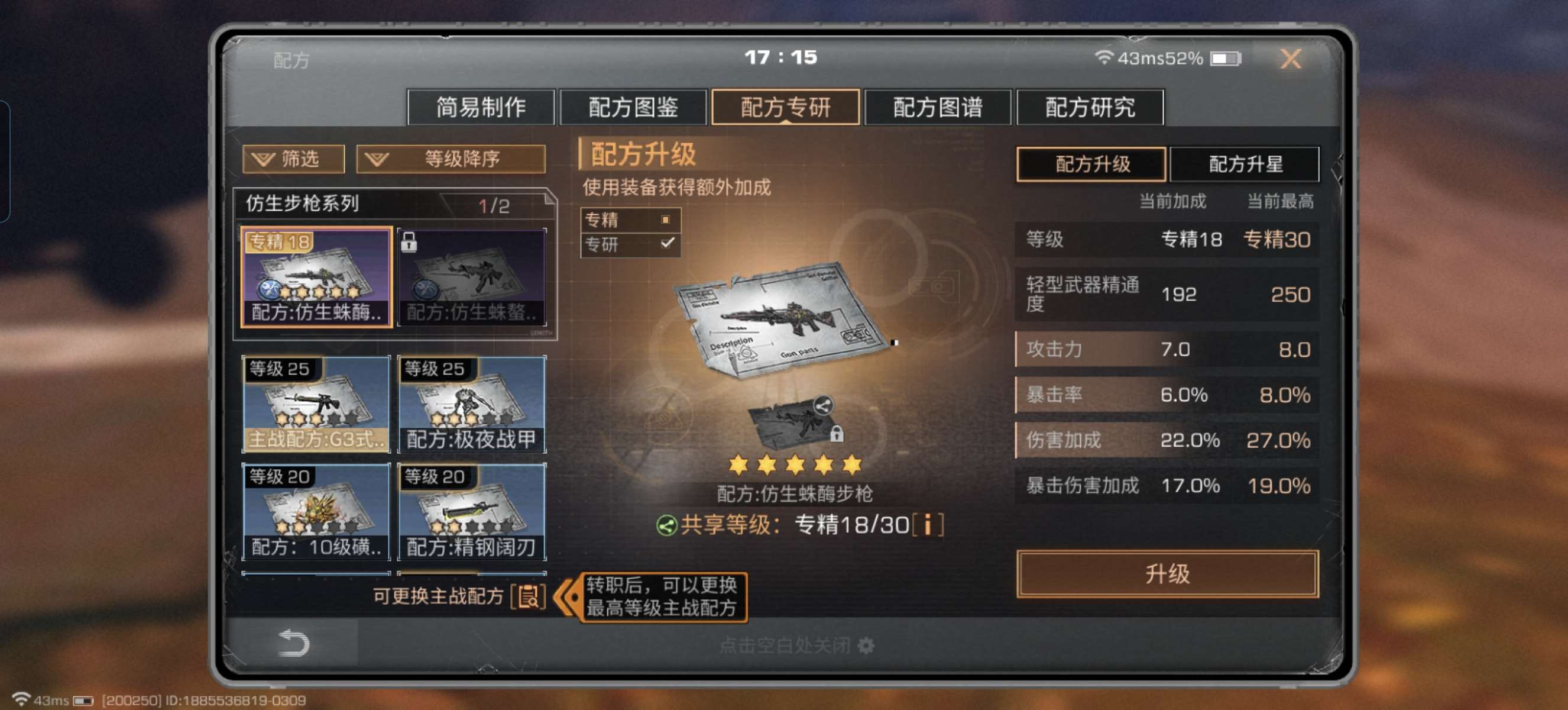Click the padlock on the locked 仿生蛛螯 recipe
This screenshot has width=1568, height=710.
[409, 242]
